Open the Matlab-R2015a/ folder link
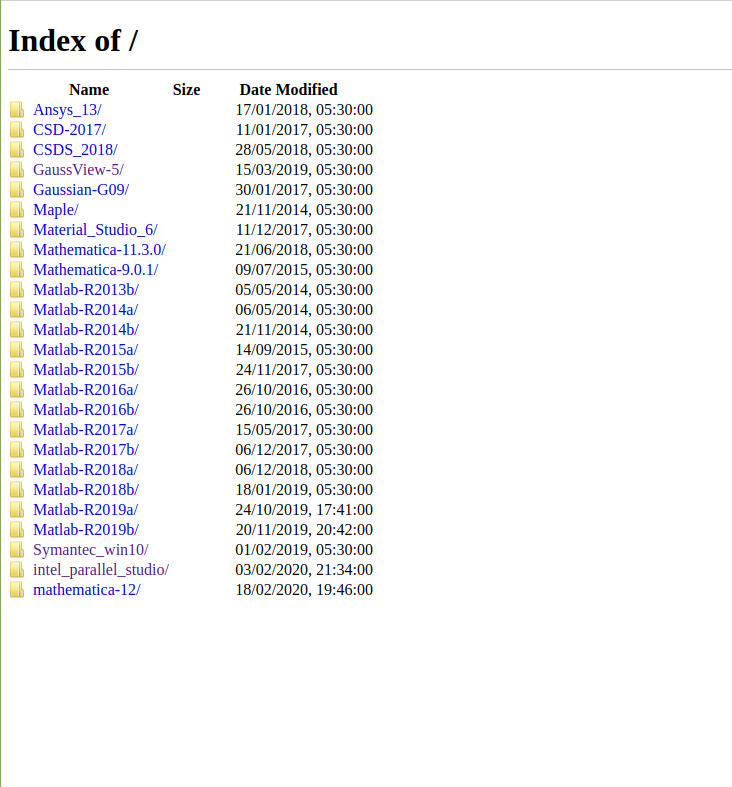 [x=85, y=350]
